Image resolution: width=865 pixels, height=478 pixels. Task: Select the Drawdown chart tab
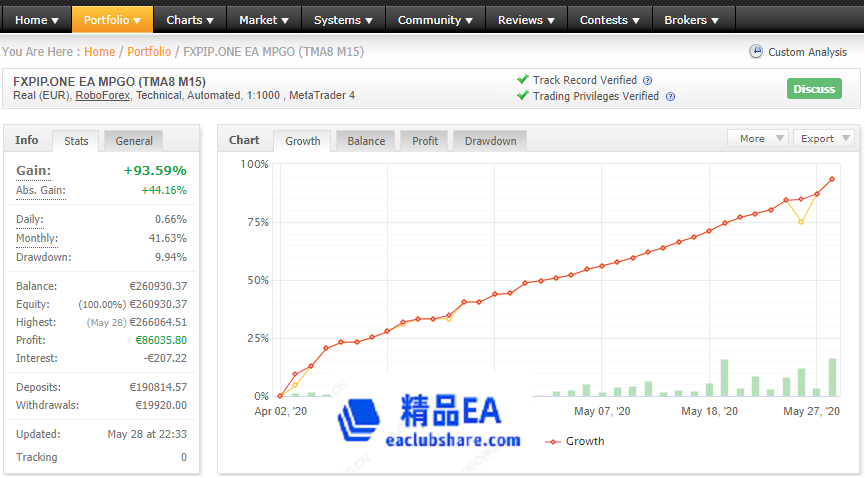click(x=490, y=141)
